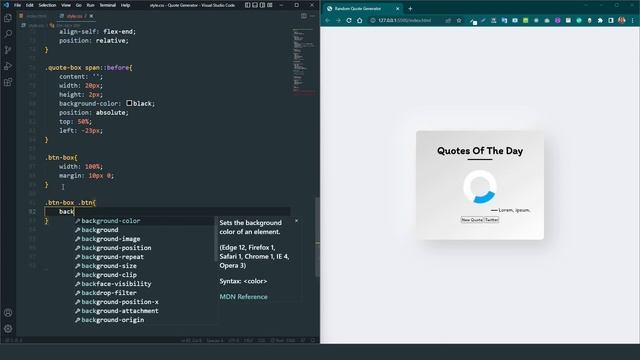The image size is (640, 360).
Task: Open the Accounts menu in VS Code
Action: click(x=8, y=313)
